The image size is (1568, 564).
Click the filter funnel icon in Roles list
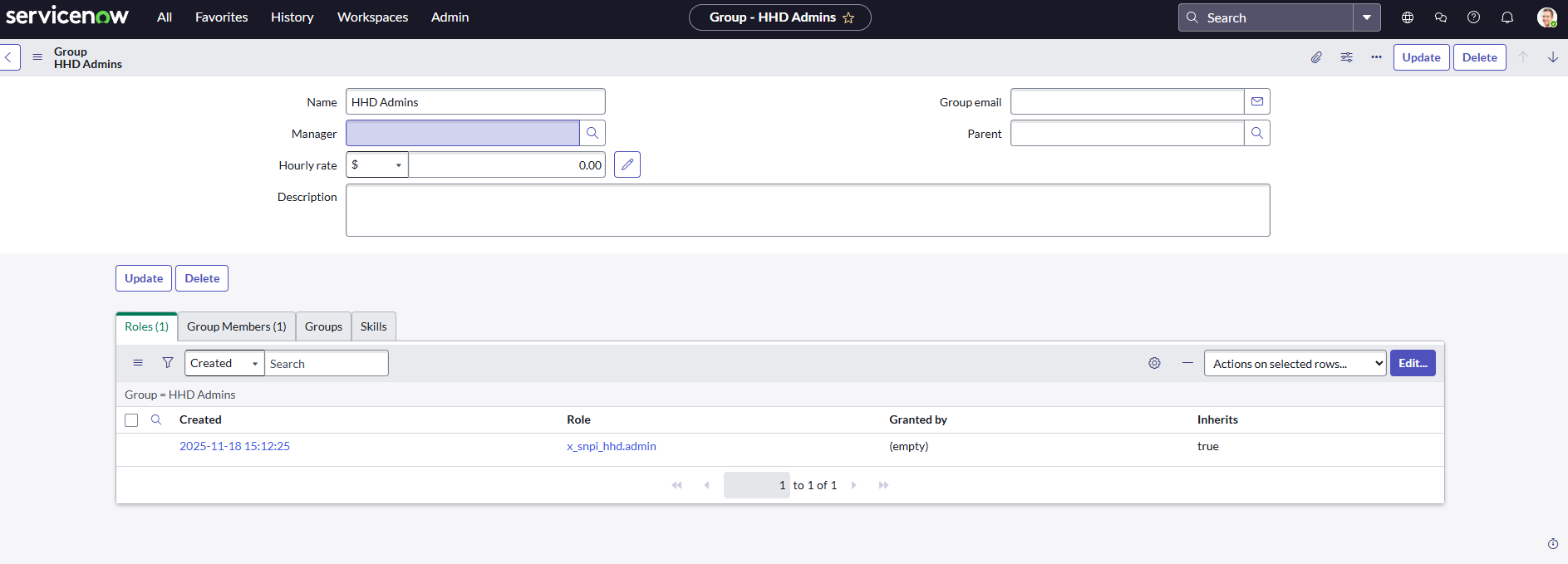click(x=168, y=363)
